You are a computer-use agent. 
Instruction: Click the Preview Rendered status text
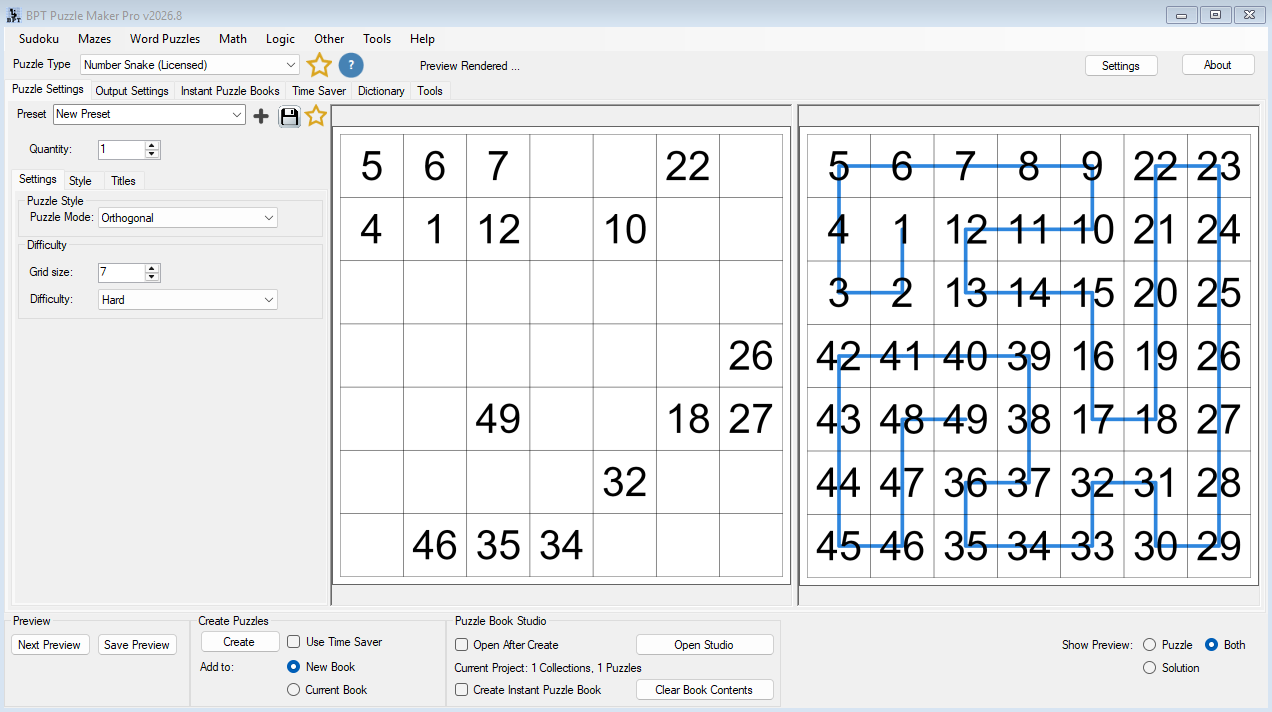(x=470, y=66)
